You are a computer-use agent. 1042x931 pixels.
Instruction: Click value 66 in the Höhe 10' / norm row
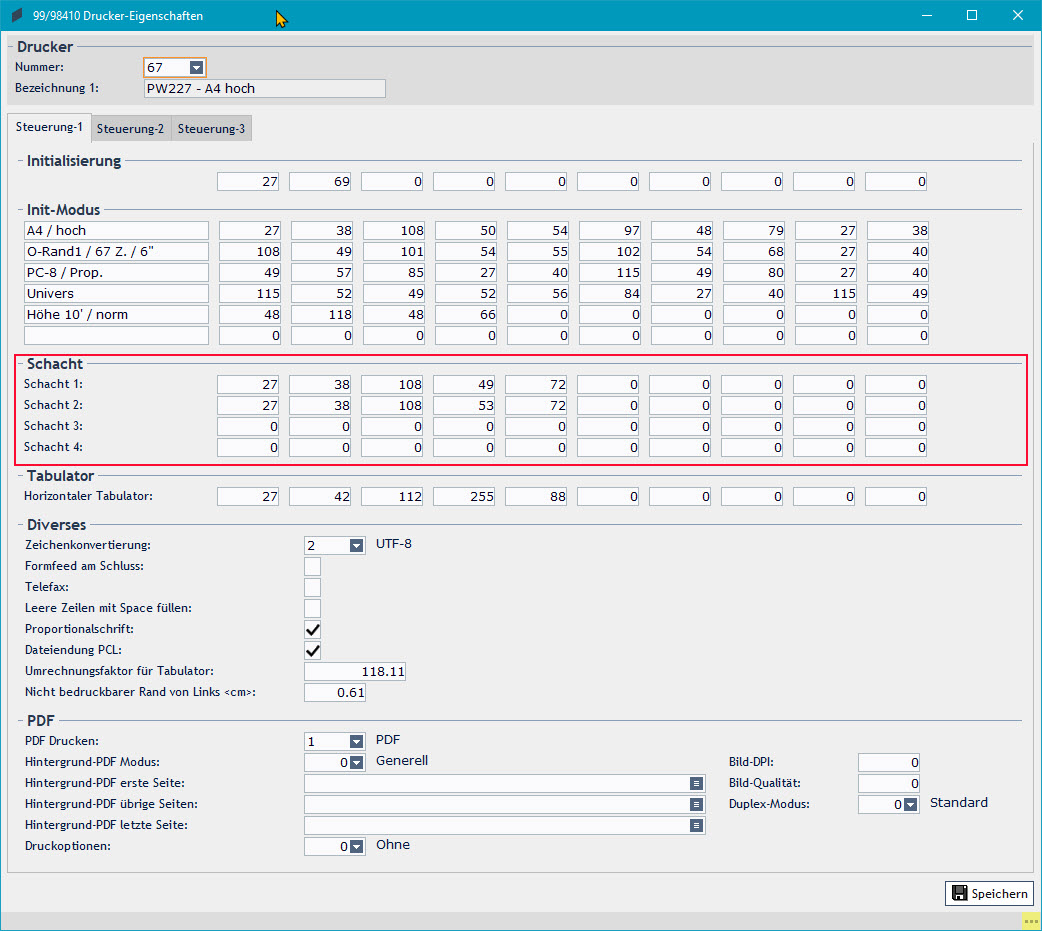(x=466, y=315)
